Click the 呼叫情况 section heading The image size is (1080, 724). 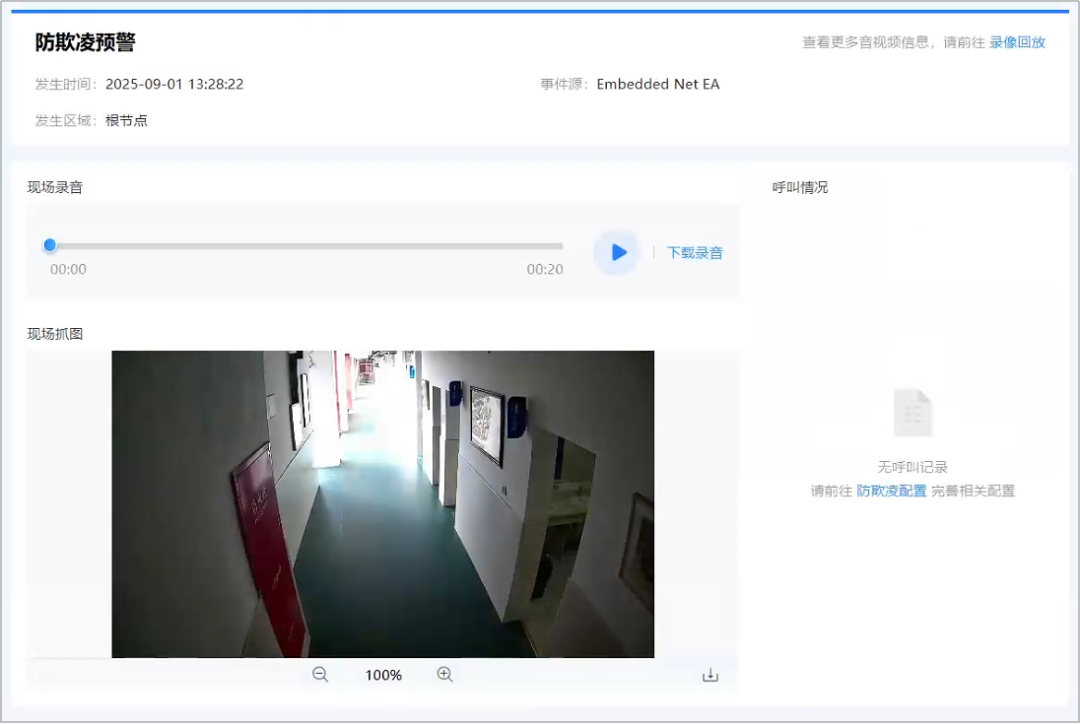pos(800,187)
